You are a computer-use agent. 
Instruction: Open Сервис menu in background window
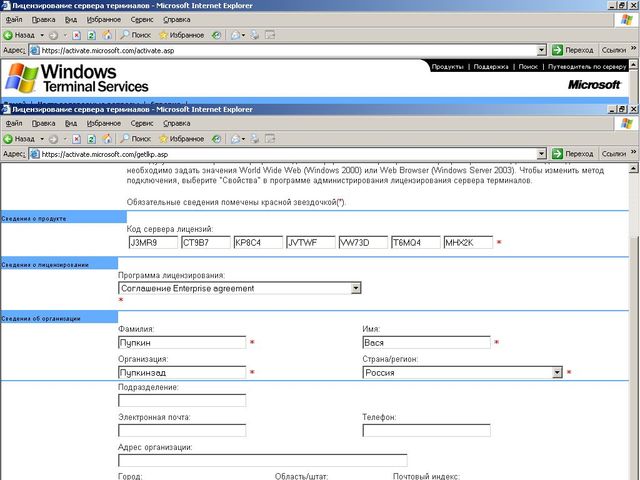142,20
